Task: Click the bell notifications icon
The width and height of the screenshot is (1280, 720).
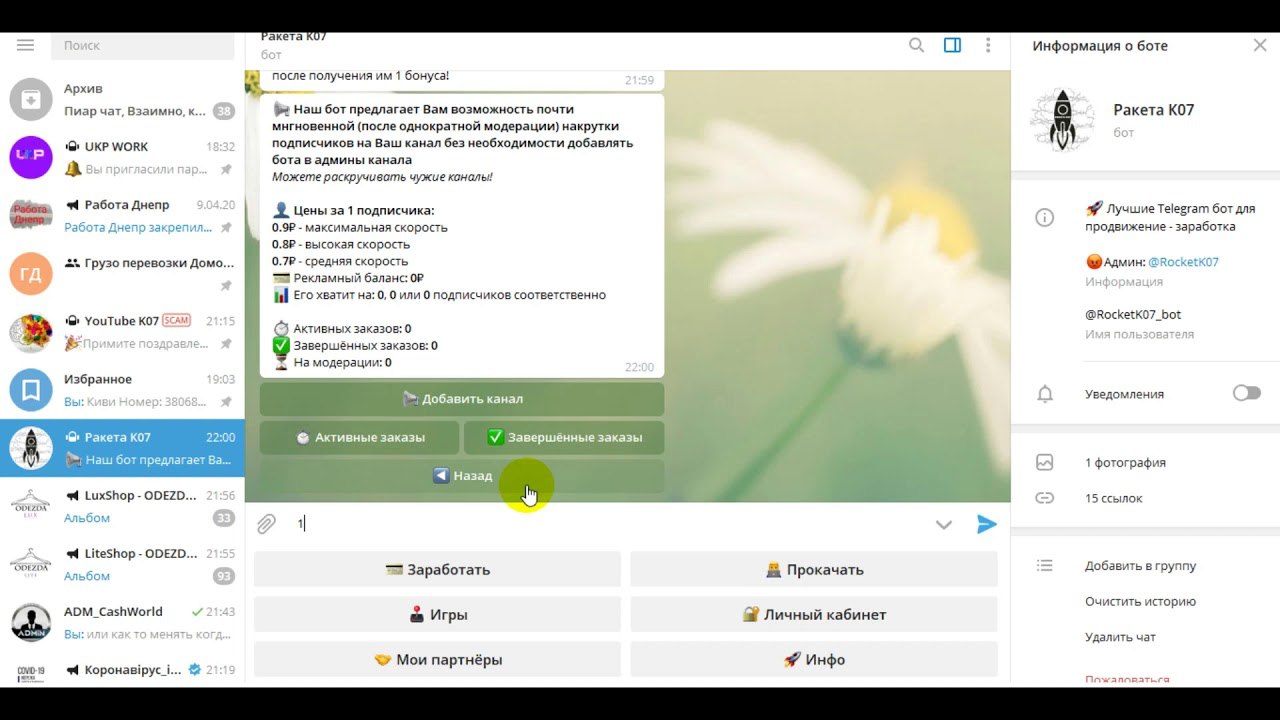Action: (1045, 394)
